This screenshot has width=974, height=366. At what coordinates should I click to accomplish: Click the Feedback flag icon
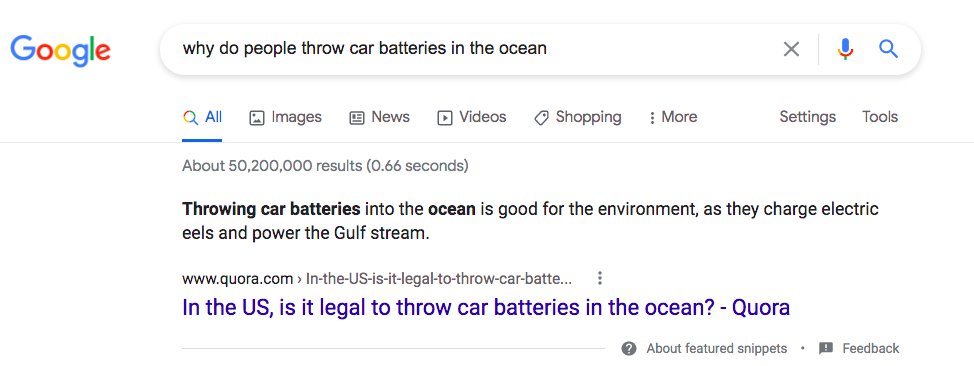click(x=826, y=349)
